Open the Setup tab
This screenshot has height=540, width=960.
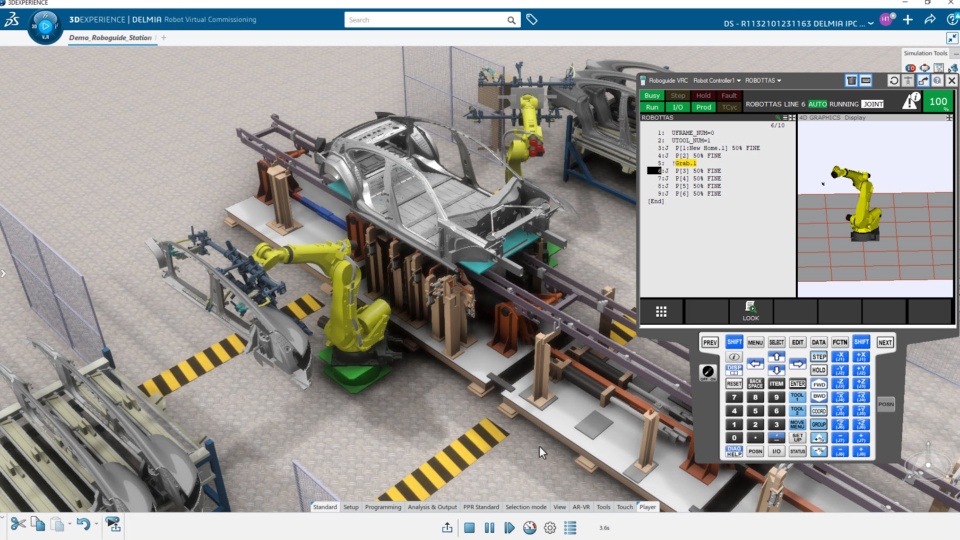[x=351, y=507]
